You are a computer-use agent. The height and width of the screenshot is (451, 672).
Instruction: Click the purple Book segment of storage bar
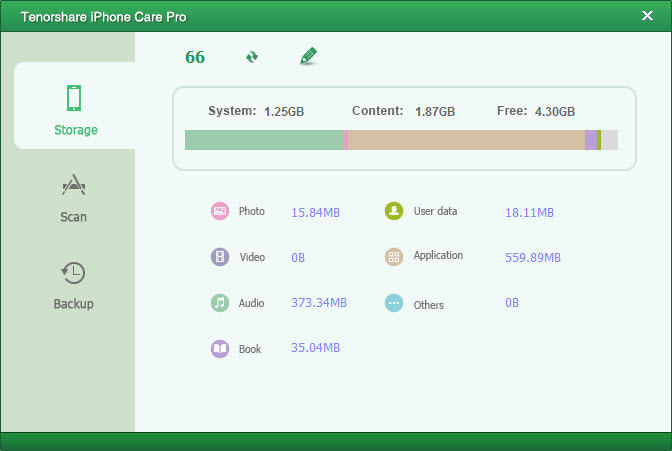pyautogui.click(x=591, y=140)
